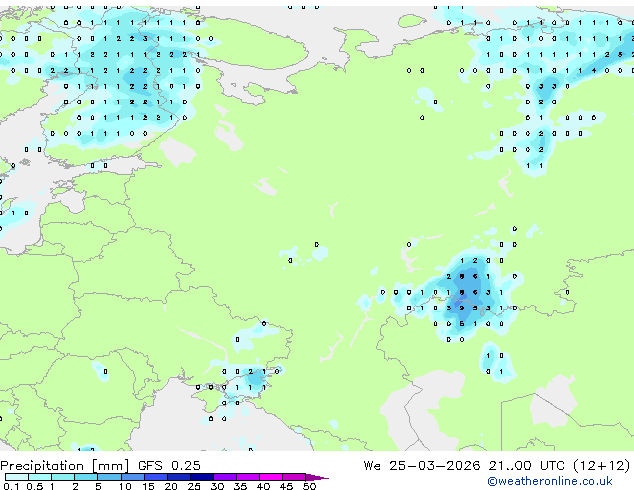Click the date 'We 25-03-2026'
This screenshot has width=634, height=490.
click(422, 466)
